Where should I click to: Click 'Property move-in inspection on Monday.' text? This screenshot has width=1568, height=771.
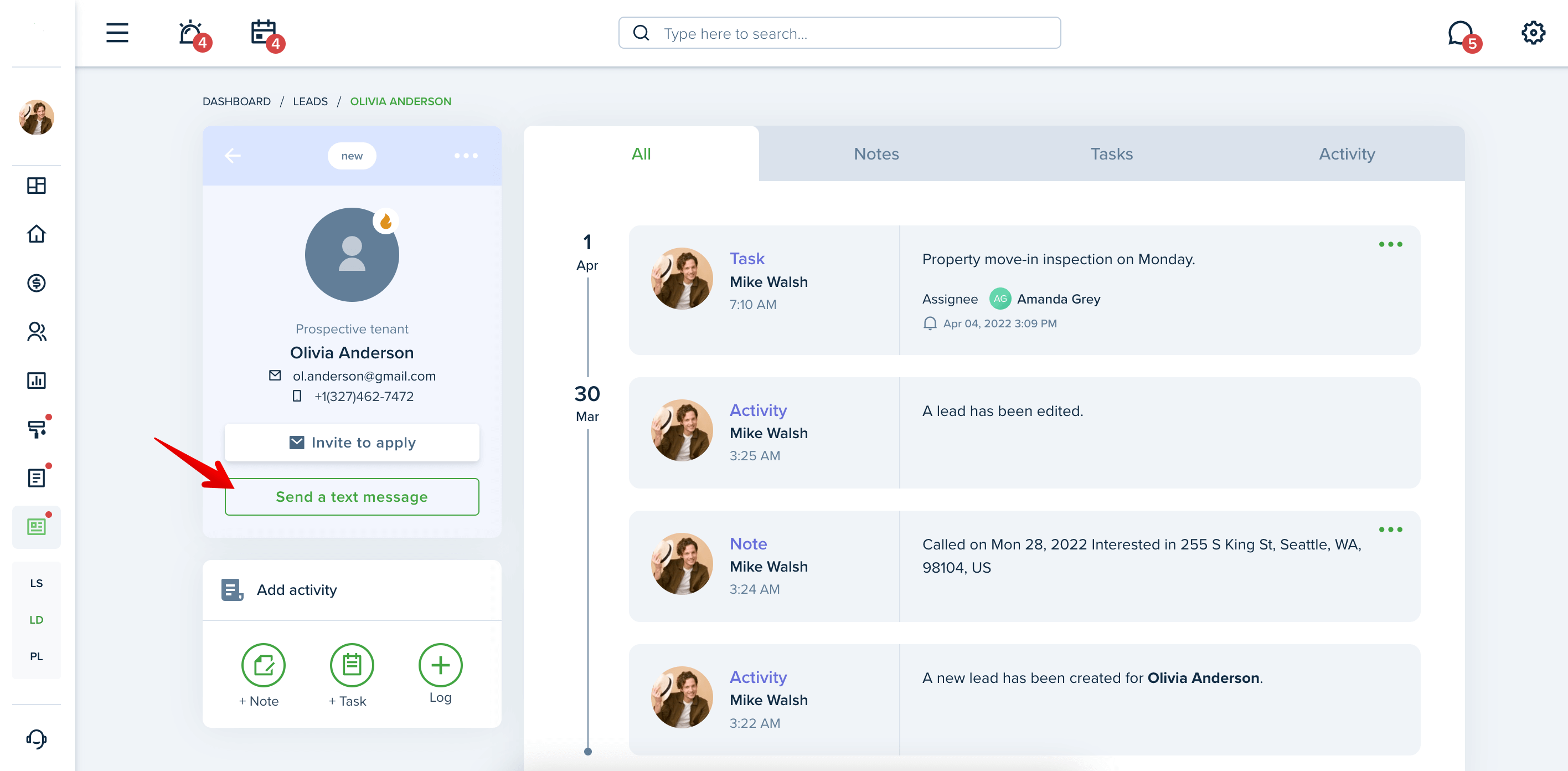(x=1059, y=259)
